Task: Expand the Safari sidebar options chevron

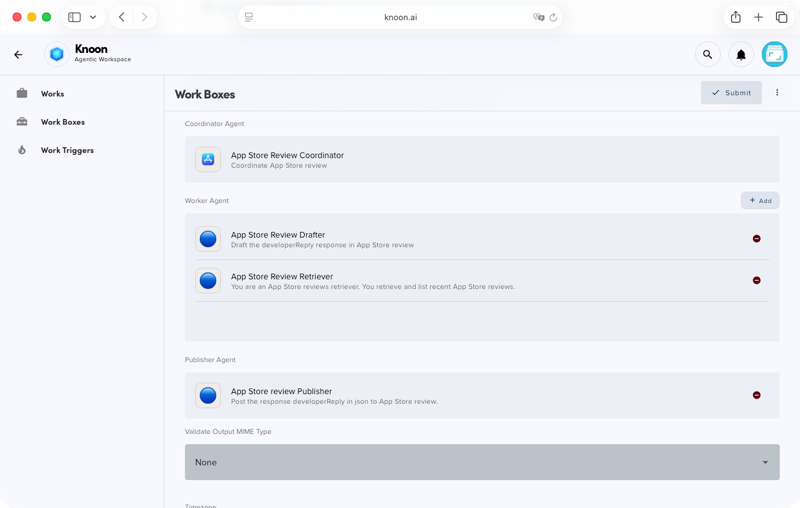Action: coord(93,17)
